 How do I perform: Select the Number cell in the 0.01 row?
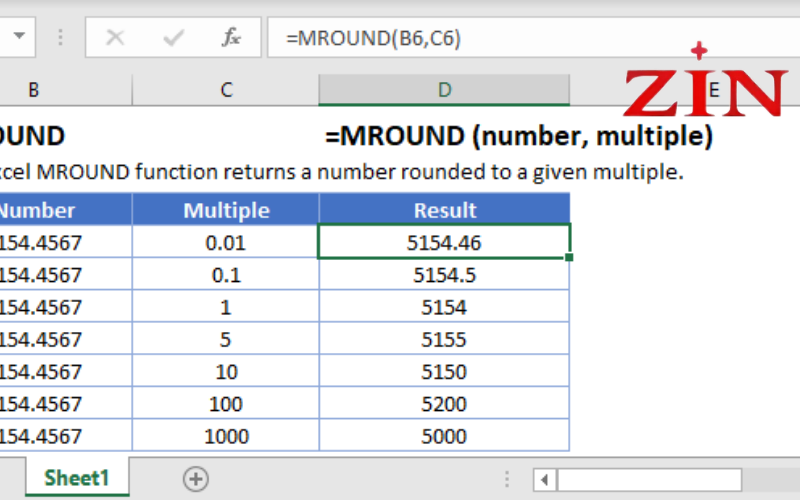(66, 242)
